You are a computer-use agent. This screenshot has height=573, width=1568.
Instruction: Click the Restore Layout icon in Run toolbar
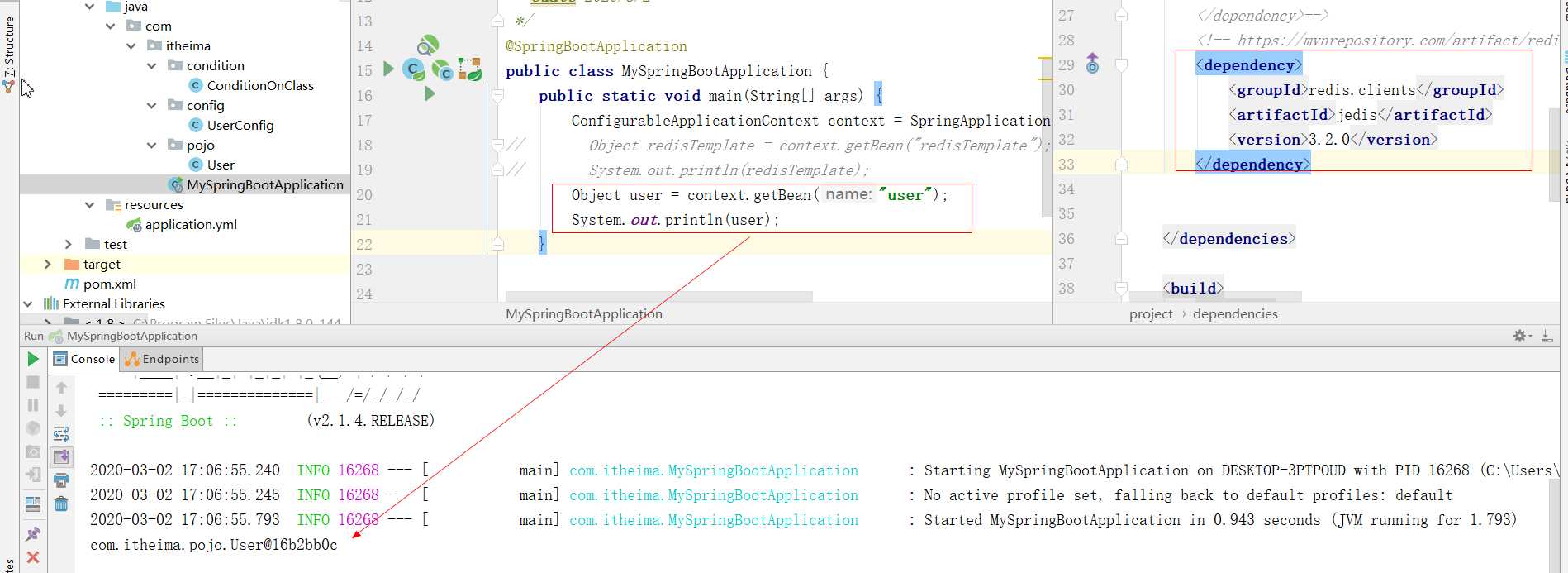[x=33, y=504]
